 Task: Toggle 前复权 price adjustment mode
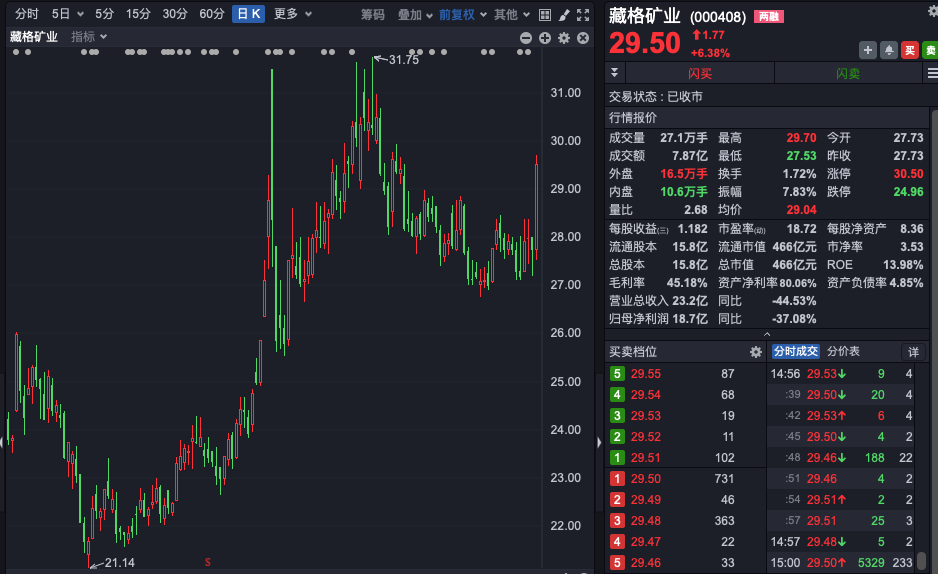[462, 14]
